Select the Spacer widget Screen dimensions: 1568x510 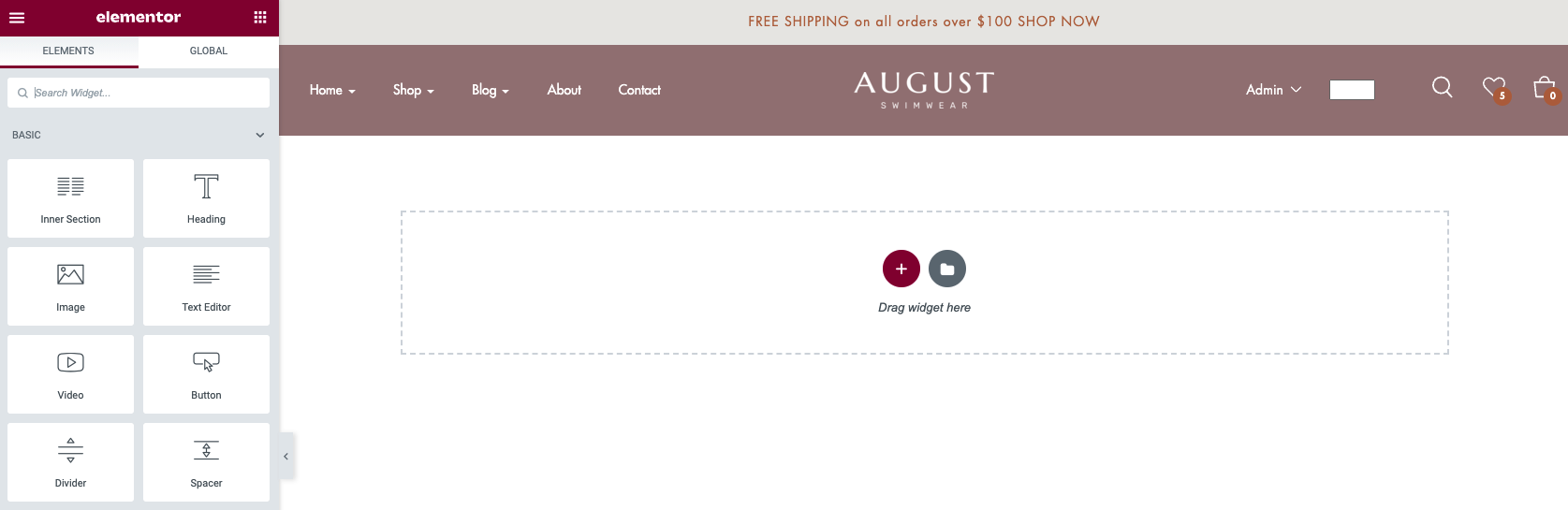tap(206, 462)
